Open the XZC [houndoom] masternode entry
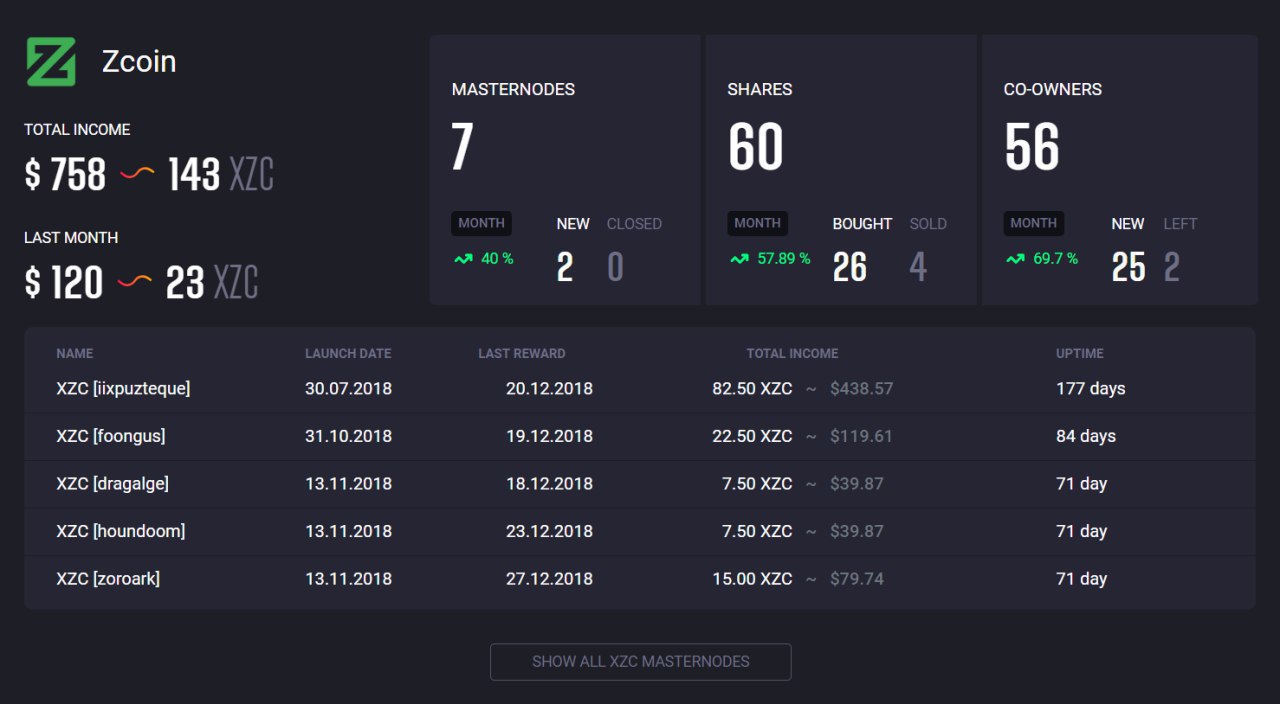 coord(121,531)
